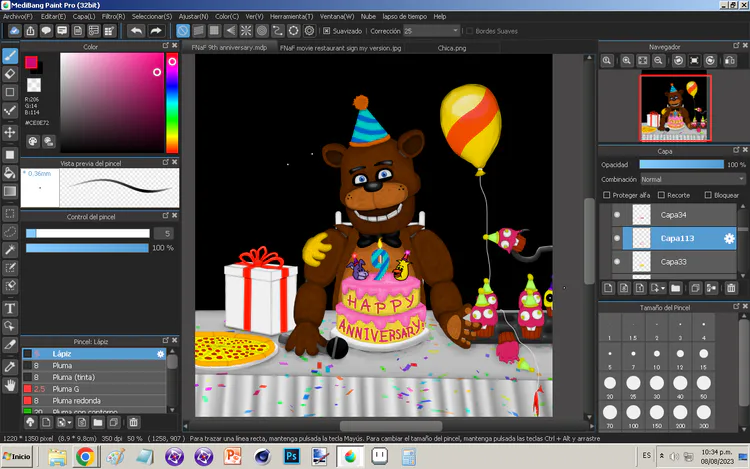Select the Eraser tool in left toolbar
The width and height of the screenshot is (750, 469).
click(10, 73)
